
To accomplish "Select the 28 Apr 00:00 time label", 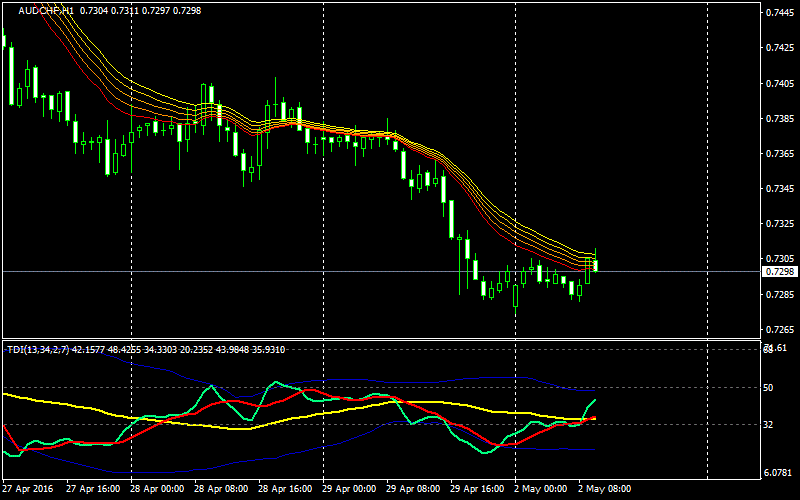I will (155, 490).
